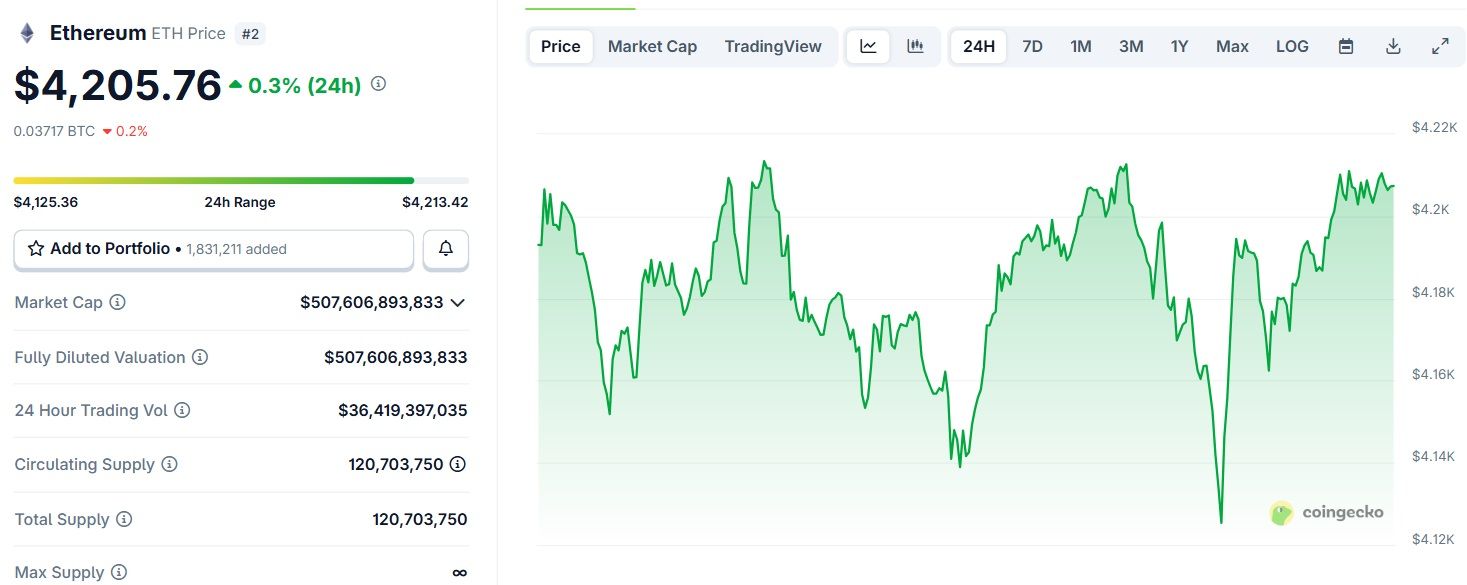Select the line chart icon

click(x=867, y=45)
